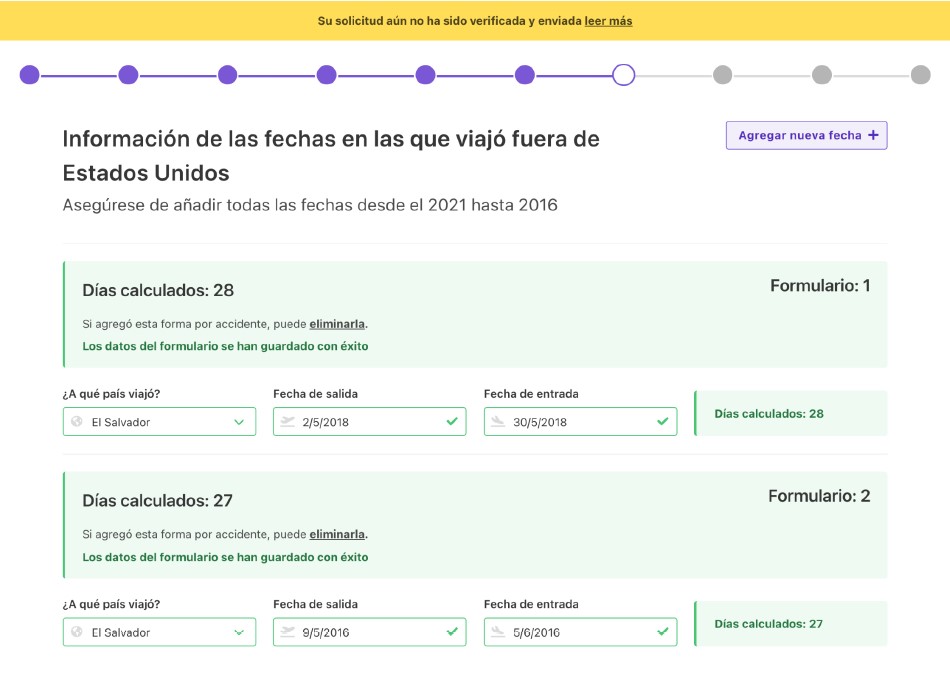Click 'eliminarla' link in Formulario 1

[x=337, y=324]
